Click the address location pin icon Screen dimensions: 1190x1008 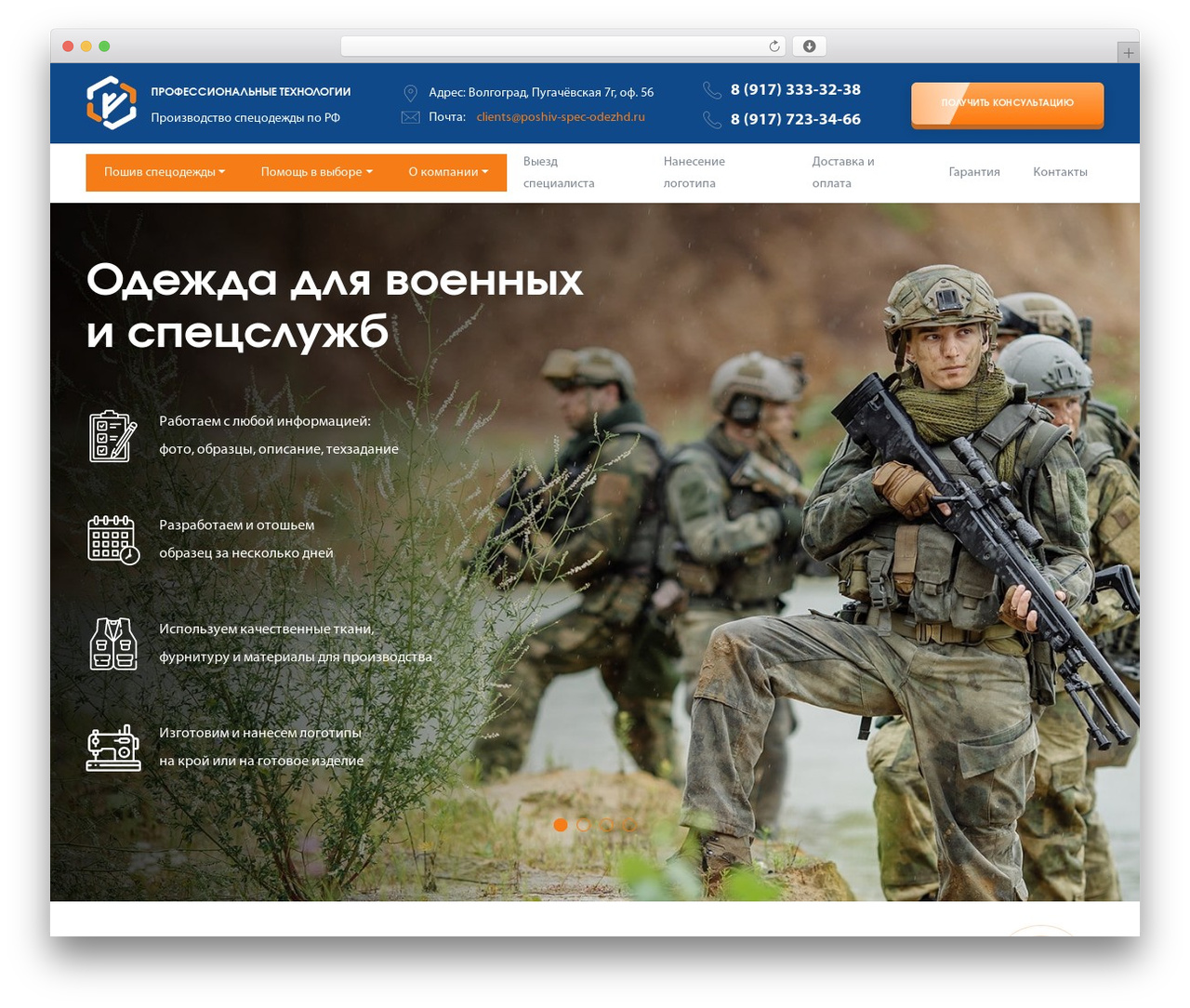click(x=410, y=93)
